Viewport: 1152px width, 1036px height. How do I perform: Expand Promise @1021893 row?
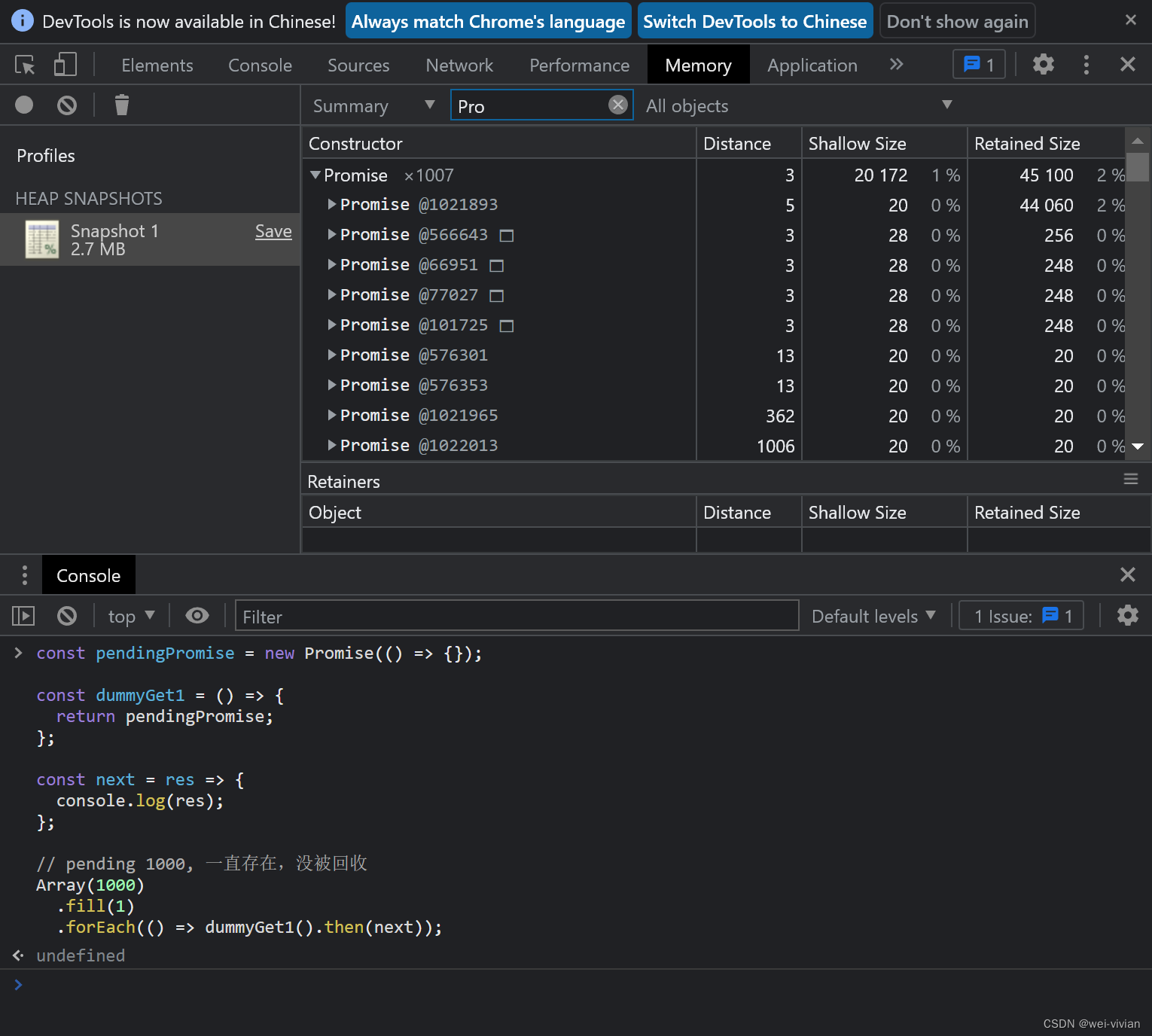click(332, 204)
